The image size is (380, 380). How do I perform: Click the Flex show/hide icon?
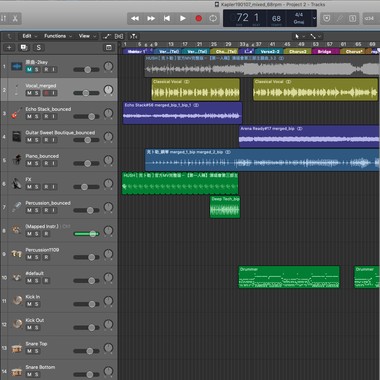119,36
